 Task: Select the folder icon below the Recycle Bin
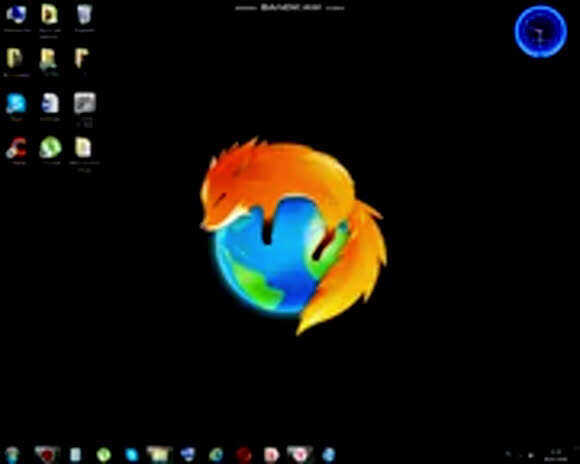[x=82, y=58]
